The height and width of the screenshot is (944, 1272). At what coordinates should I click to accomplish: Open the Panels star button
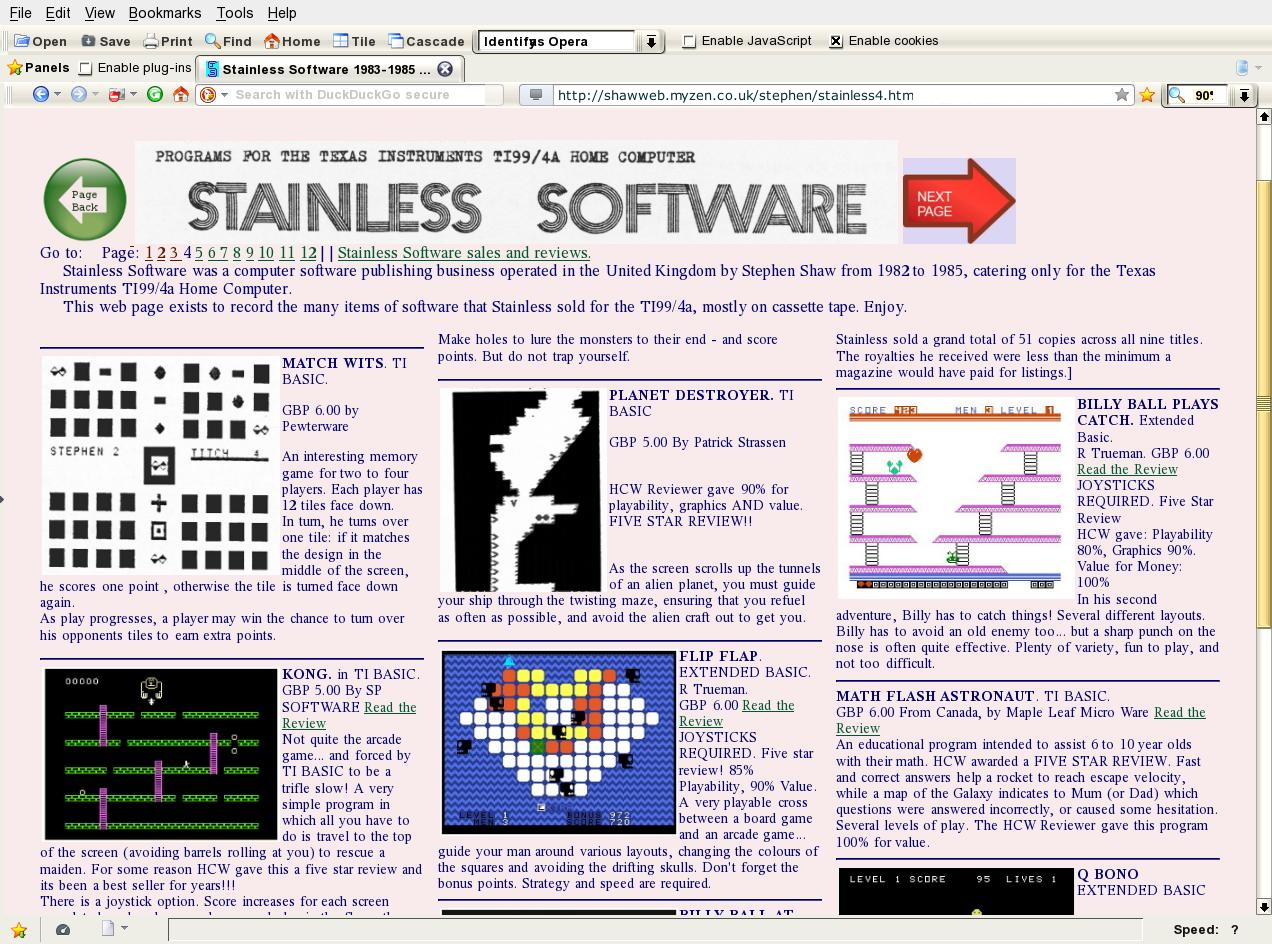[x=38, y=68]
